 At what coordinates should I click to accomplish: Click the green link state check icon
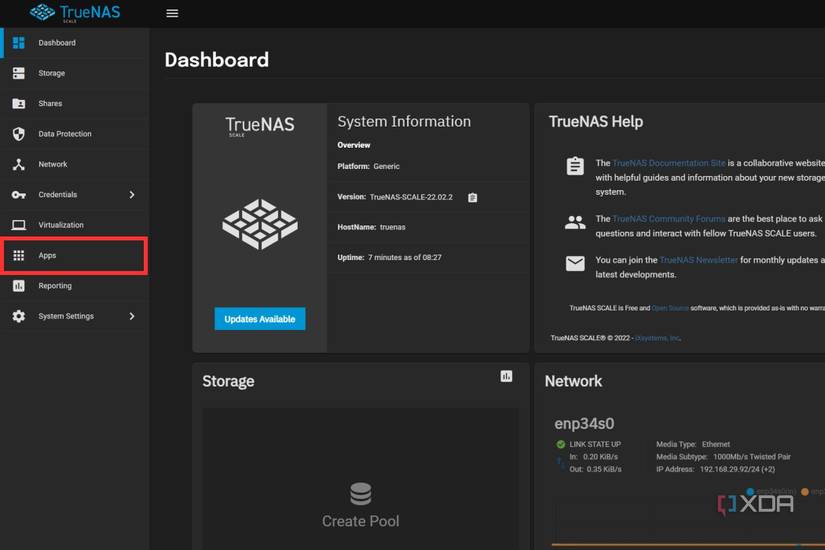(561, 444)
